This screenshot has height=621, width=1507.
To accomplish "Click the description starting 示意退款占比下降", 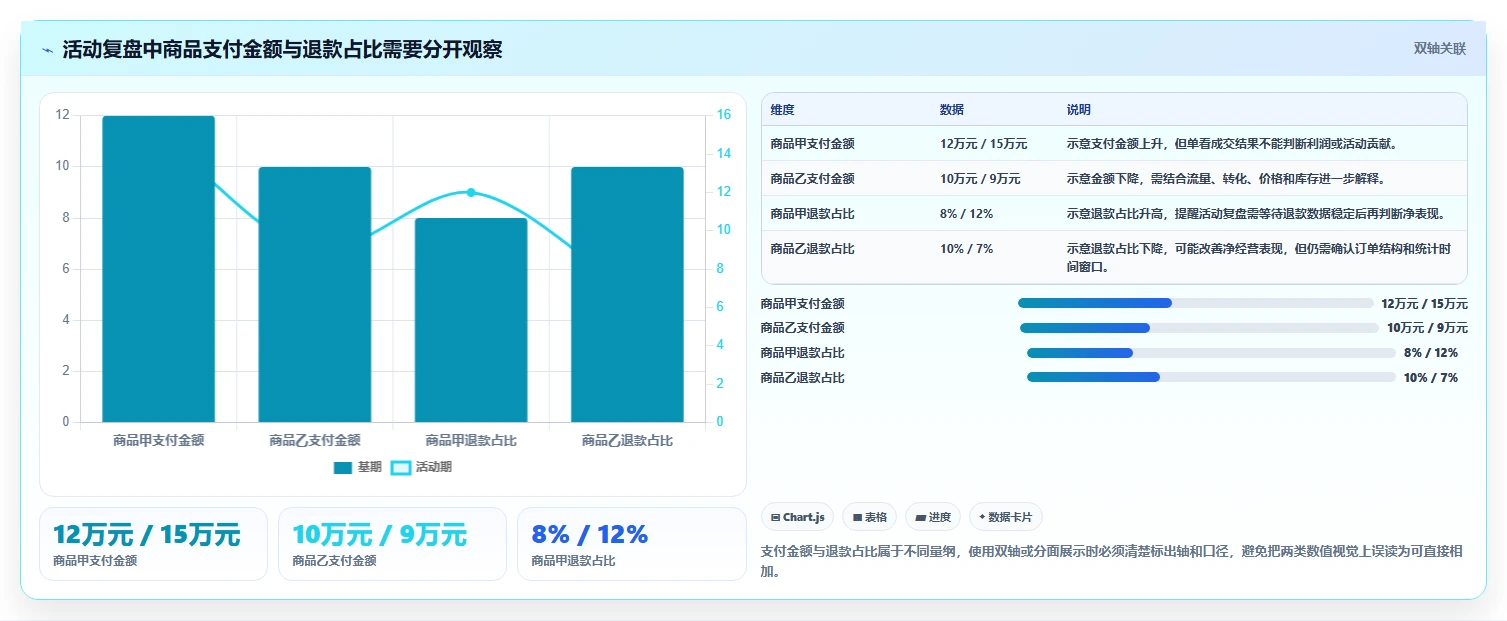I will pos(1259,258).
